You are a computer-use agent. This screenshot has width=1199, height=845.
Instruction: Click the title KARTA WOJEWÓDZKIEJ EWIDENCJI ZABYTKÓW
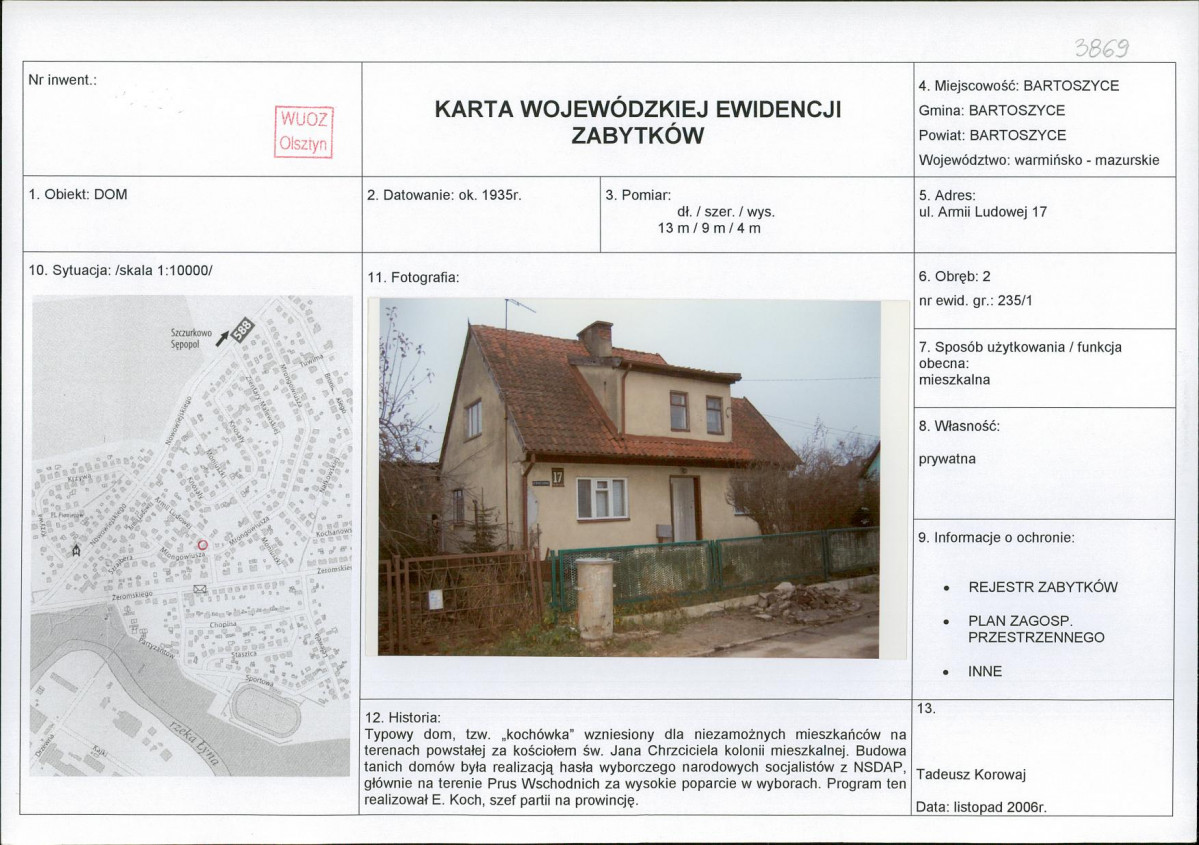point(638,122)
